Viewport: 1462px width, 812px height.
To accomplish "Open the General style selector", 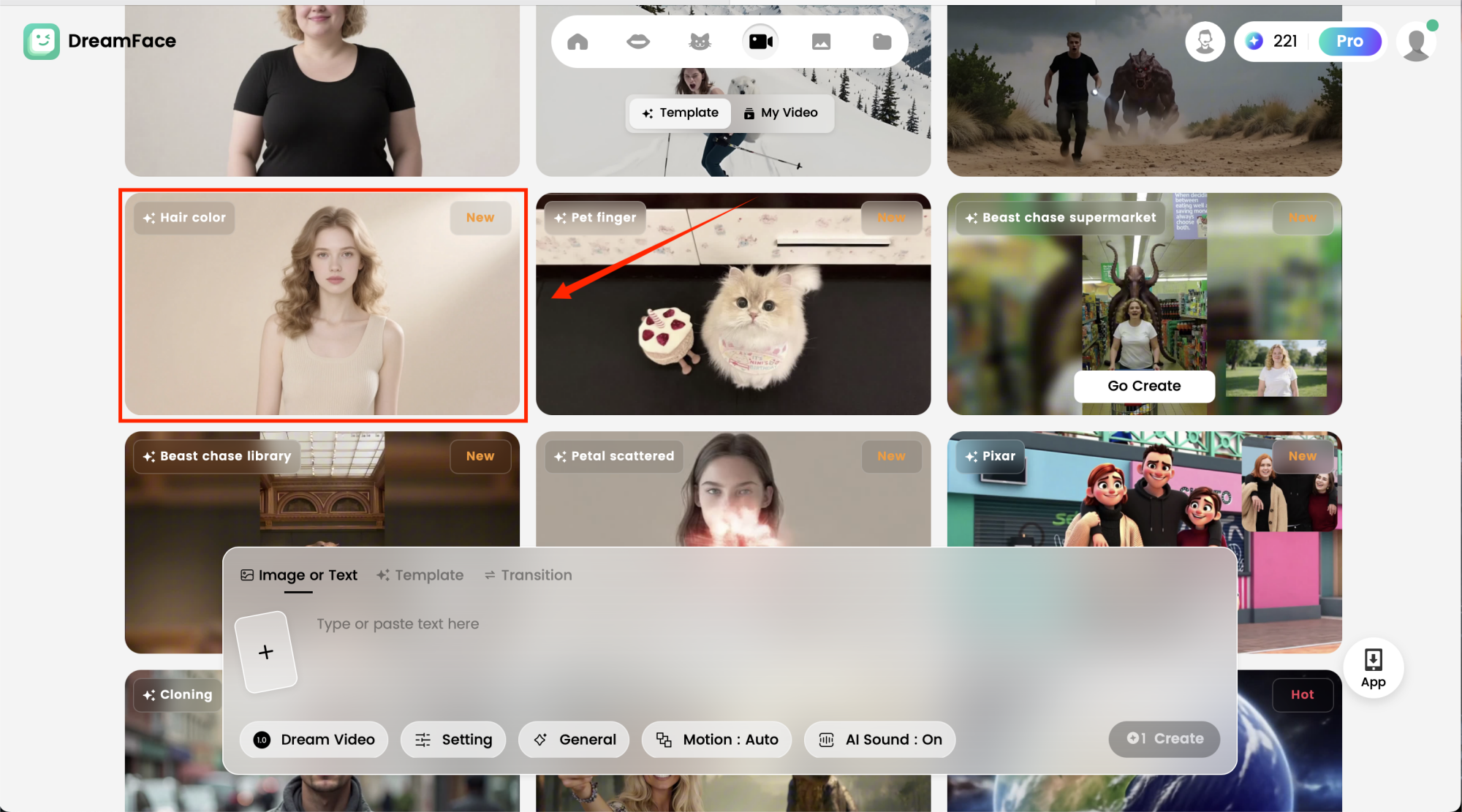I will point(574,740).
